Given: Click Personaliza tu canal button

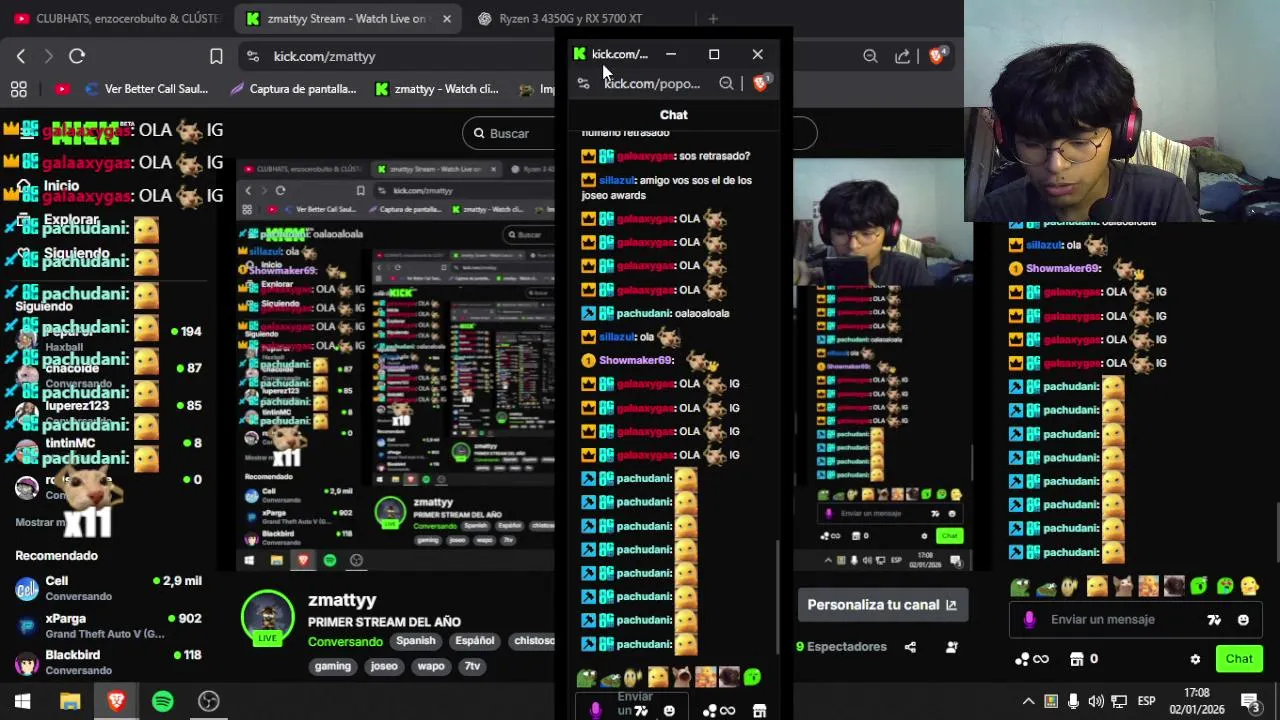Looking at the screenshot, I should click(x=882, y=605).
